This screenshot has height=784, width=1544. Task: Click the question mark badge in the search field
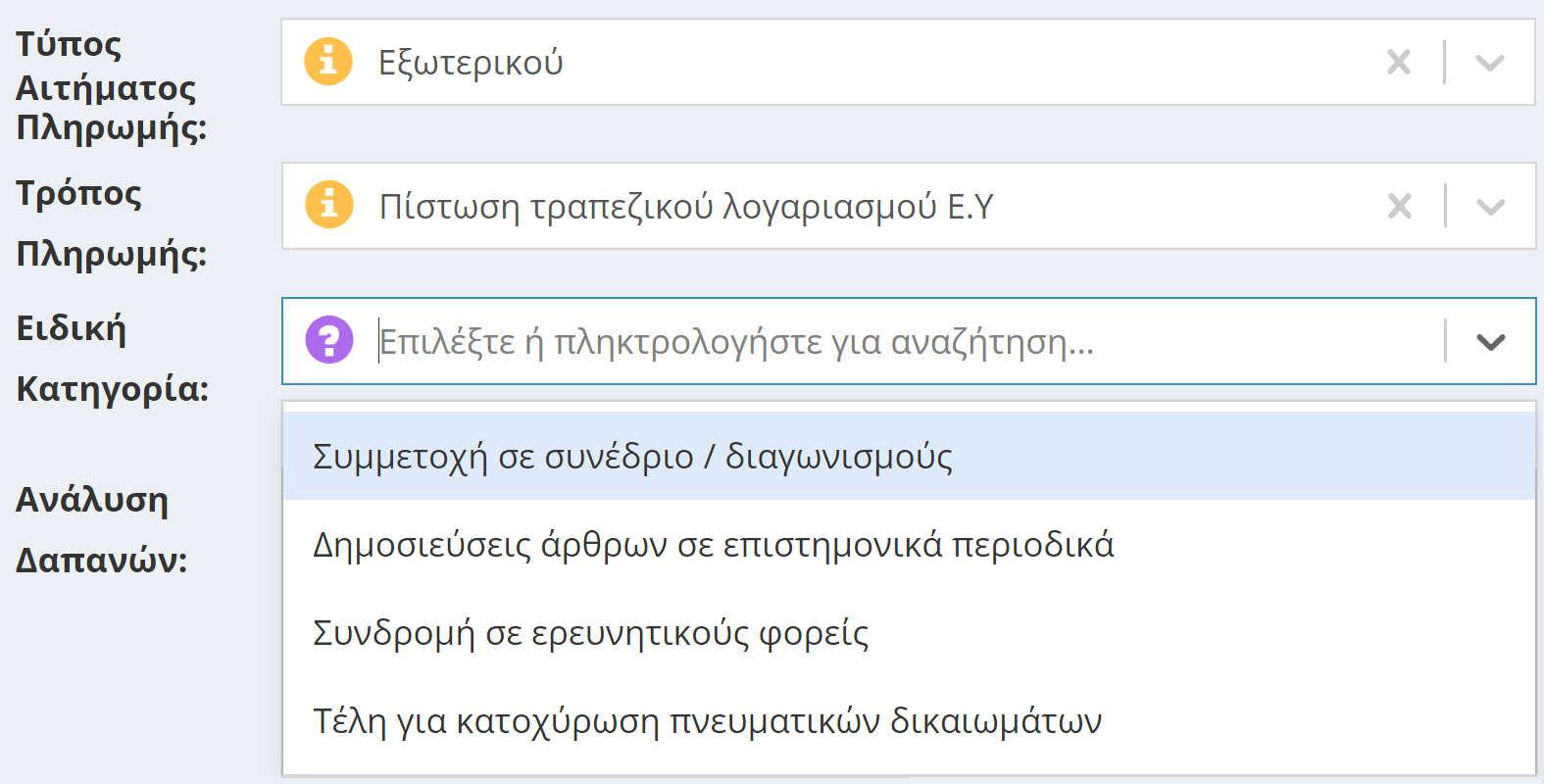328,341
